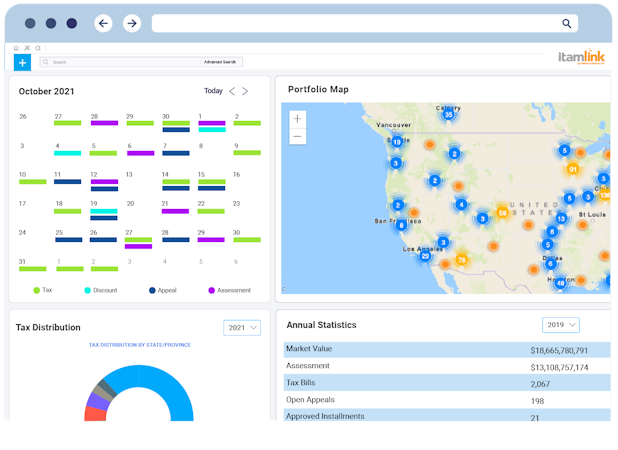Open the home icon in the small toolbar

(x=16, y=48)
